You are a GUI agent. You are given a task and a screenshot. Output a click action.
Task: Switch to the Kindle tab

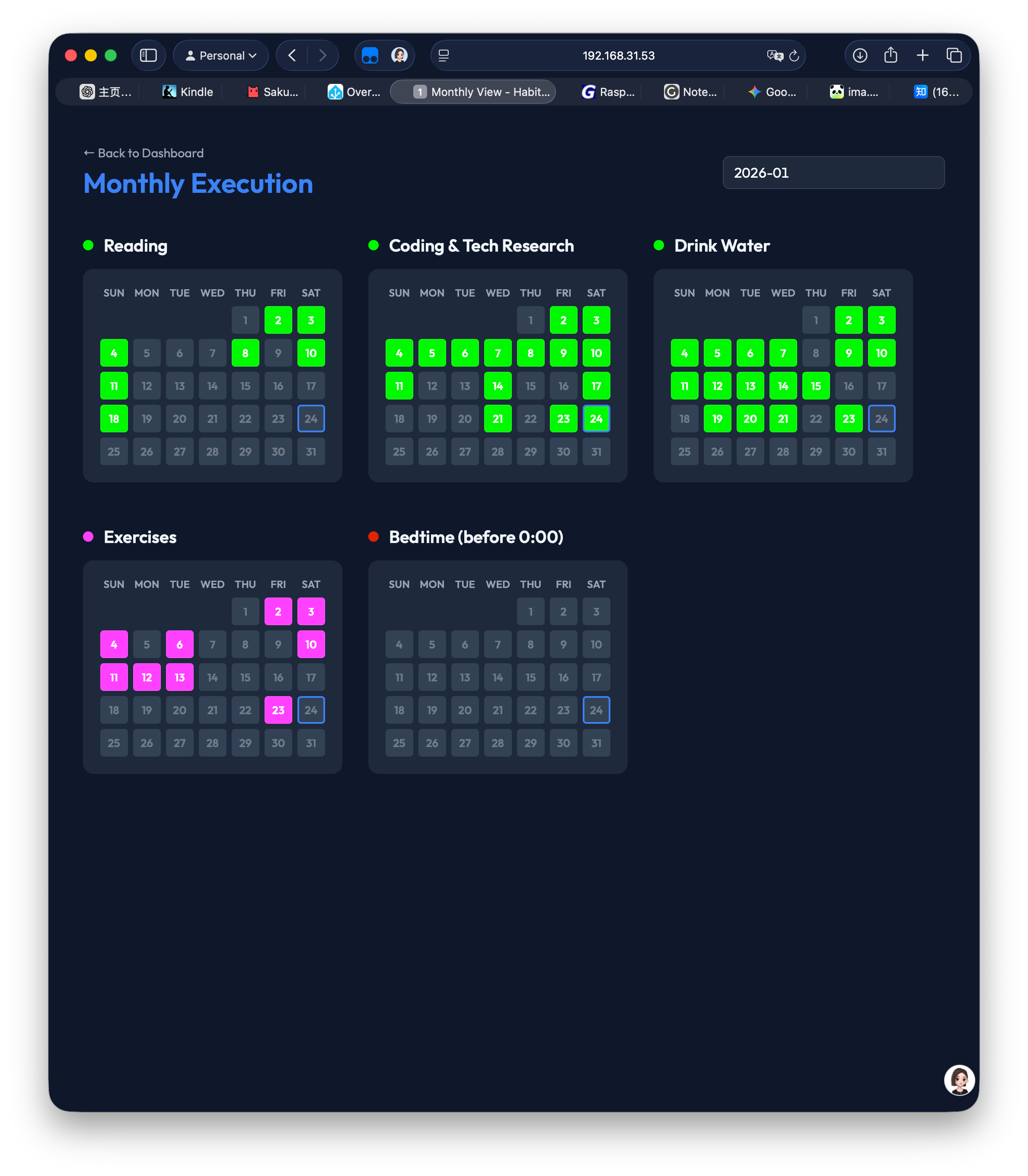[x=188, y=92]
